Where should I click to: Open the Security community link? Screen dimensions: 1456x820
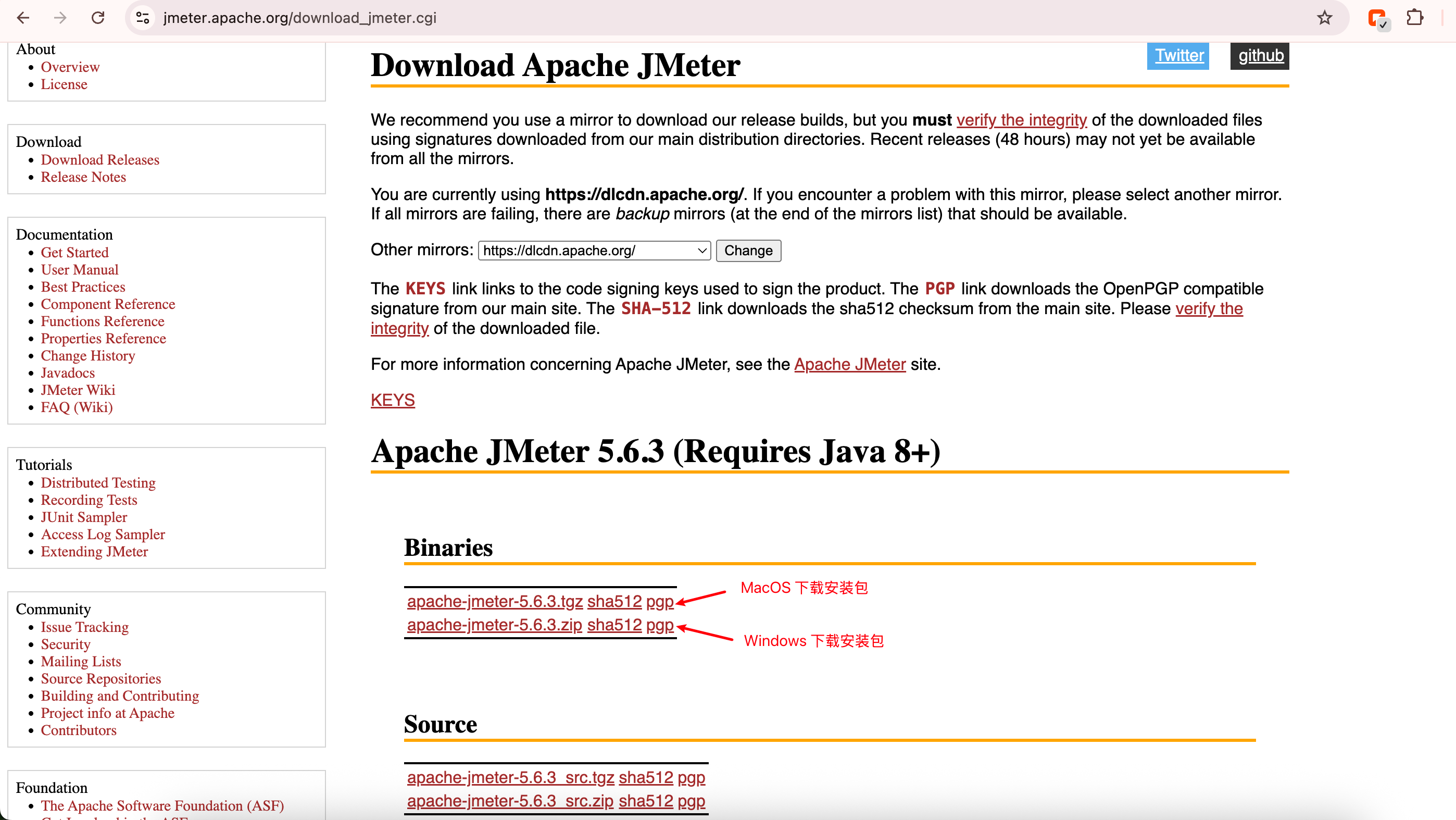coord(66,643)
